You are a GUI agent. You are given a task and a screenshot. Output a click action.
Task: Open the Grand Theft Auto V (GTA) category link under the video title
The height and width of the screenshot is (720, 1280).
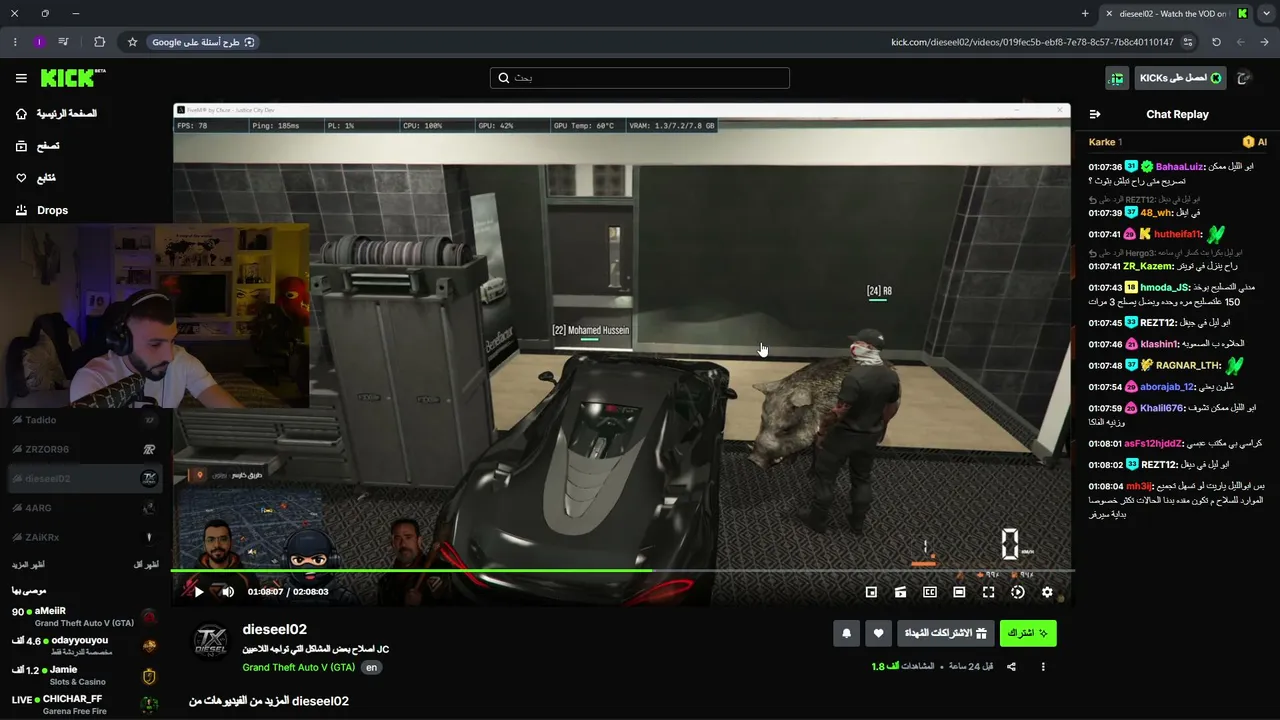tap(299, 667)
